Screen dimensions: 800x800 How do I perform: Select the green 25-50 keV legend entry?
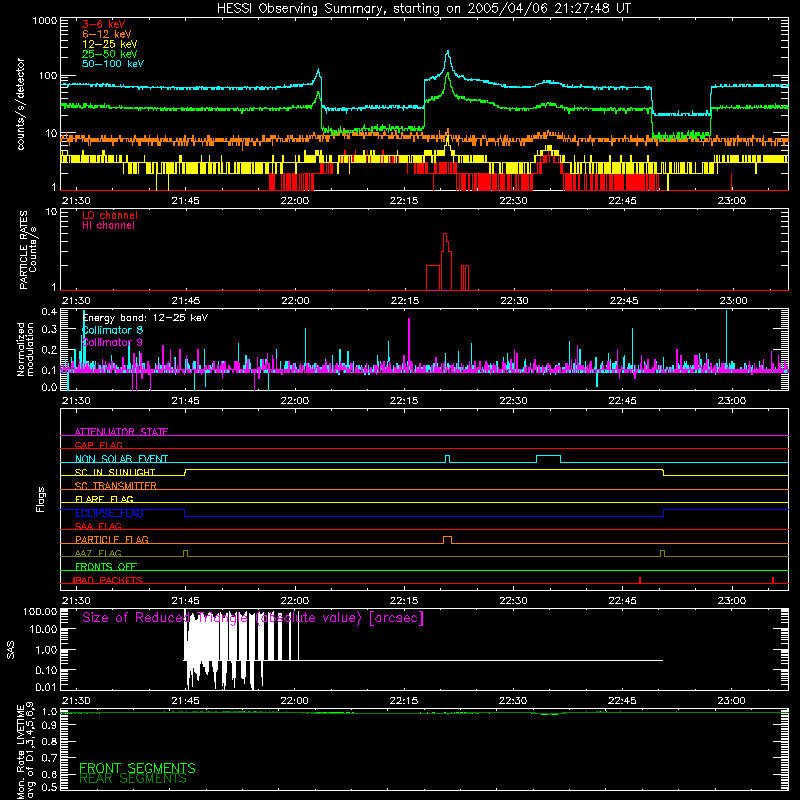pyautogui.click(x=110, y=54)
